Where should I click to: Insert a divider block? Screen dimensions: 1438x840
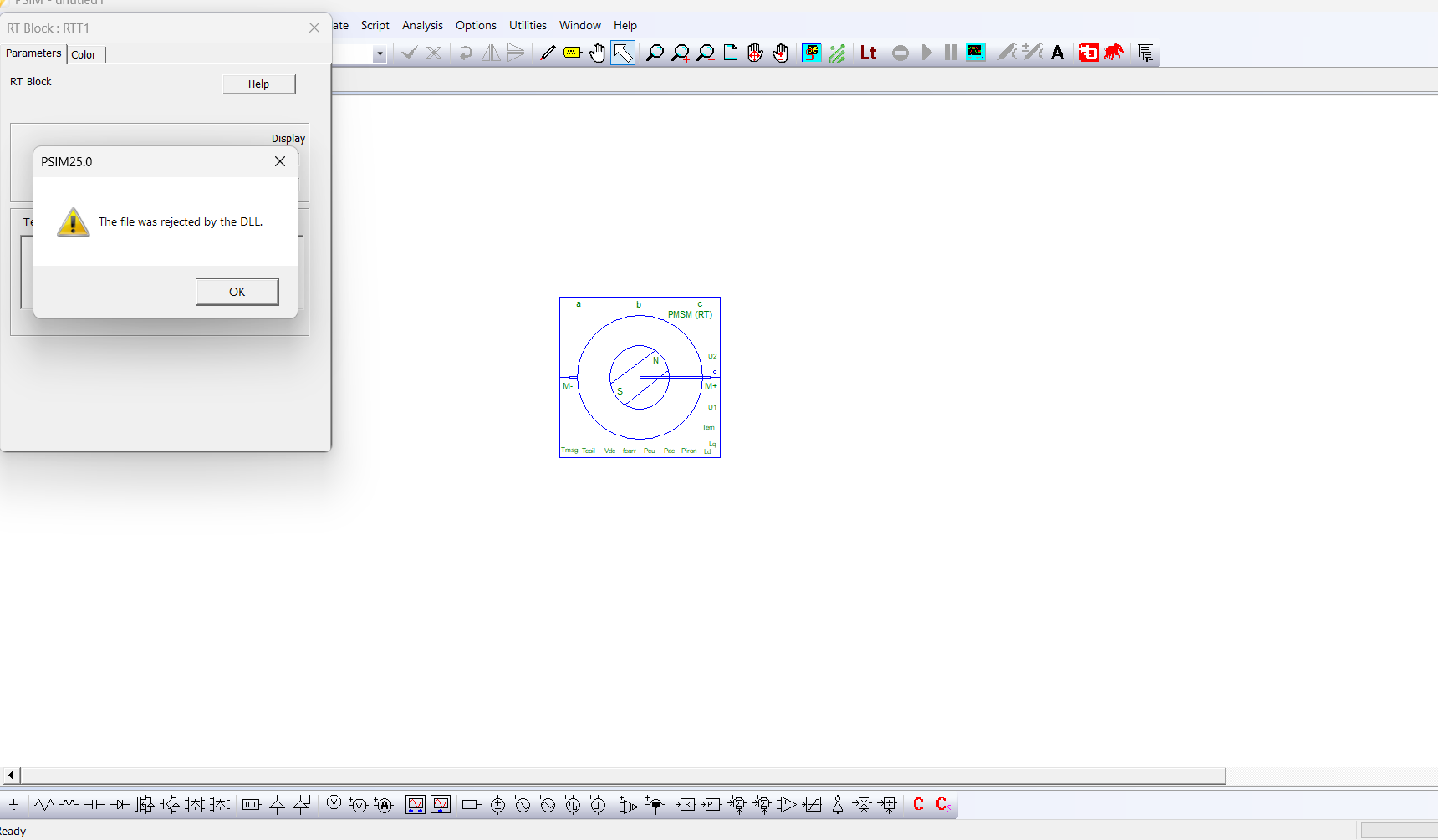point(887,805)
